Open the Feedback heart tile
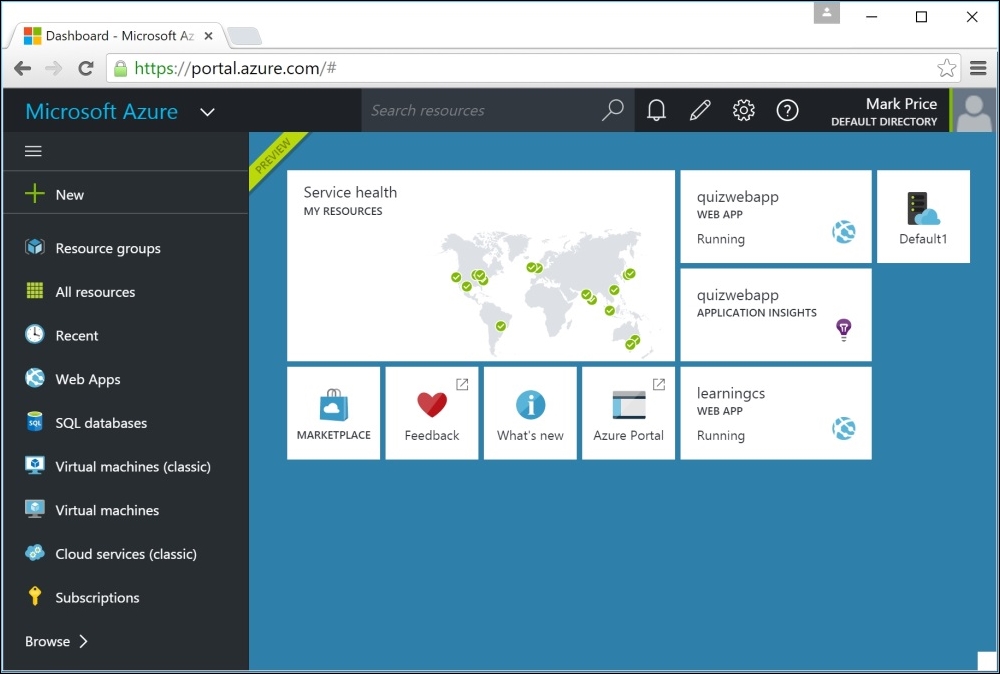The width and height of the screenshot is (1000, 674). 432,413
